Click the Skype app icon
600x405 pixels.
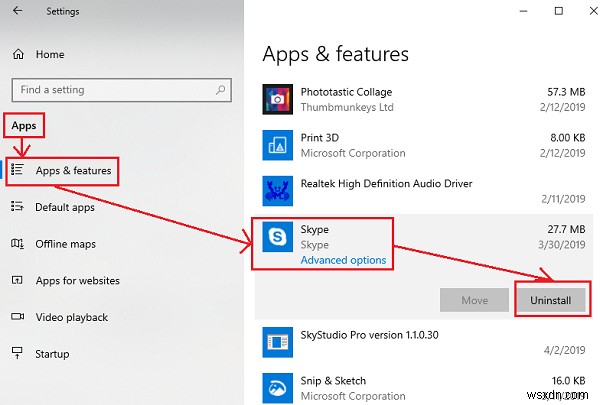pos(276,236)
